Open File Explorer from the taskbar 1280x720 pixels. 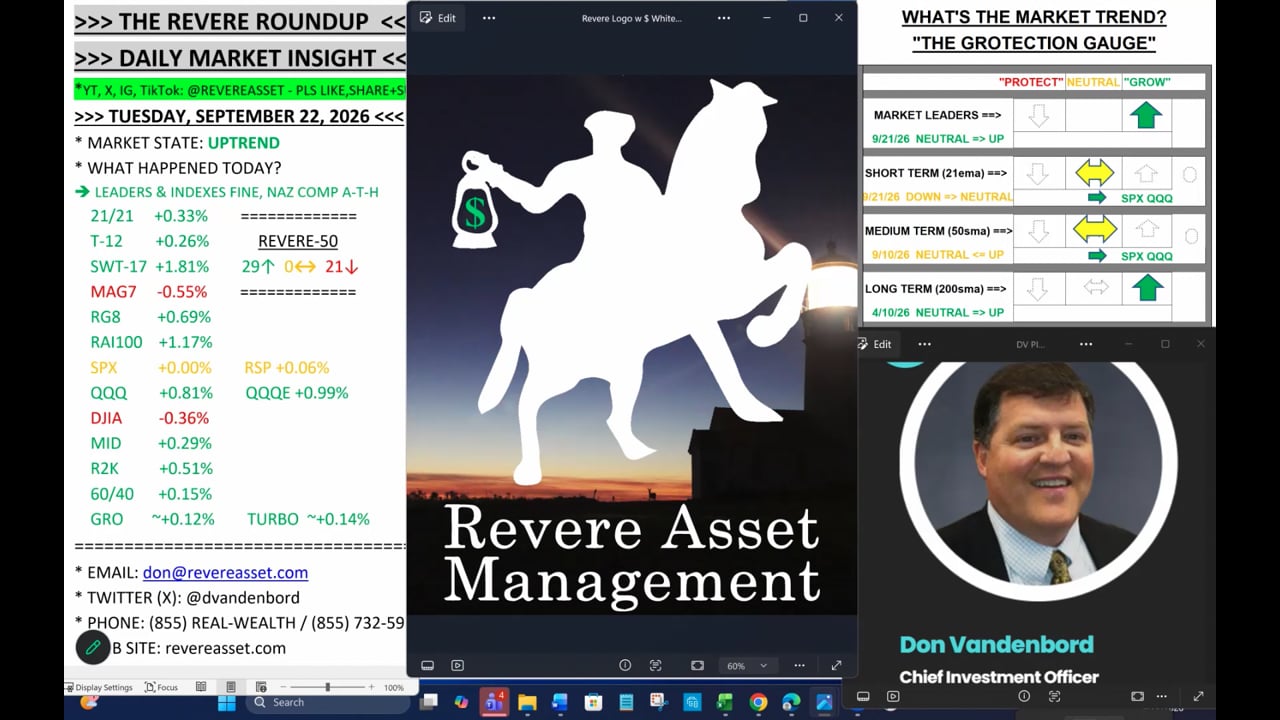pyautogui.click(x=527, y=702)
